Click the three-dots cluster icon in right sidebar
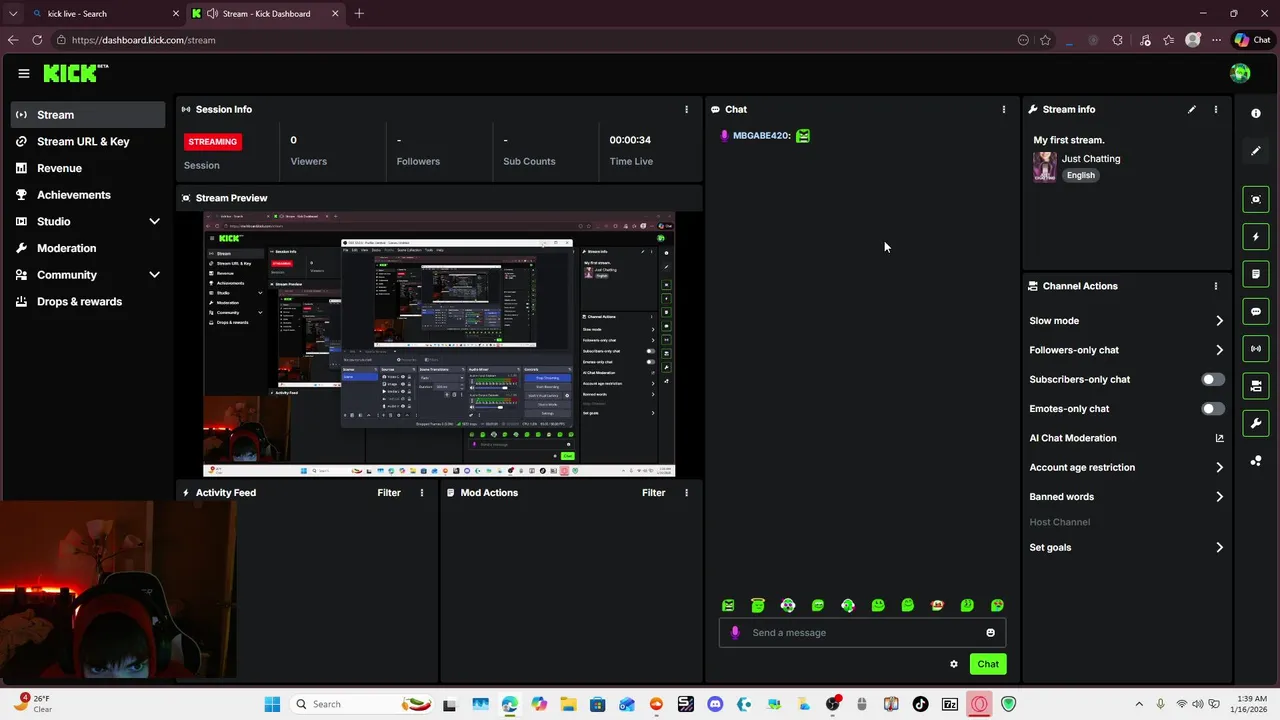1280x720 pixels. (x=1256, y=461)
